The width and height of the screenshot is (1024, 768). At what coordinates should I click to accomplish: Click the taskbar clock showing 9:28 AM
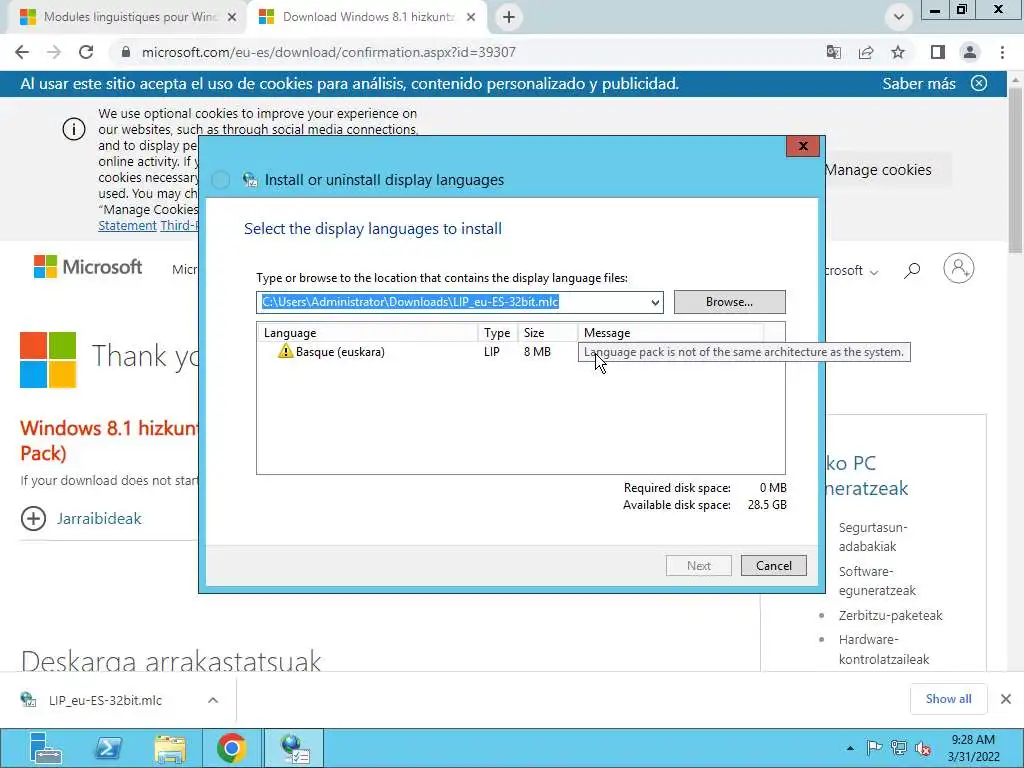[x=973, y=748]
